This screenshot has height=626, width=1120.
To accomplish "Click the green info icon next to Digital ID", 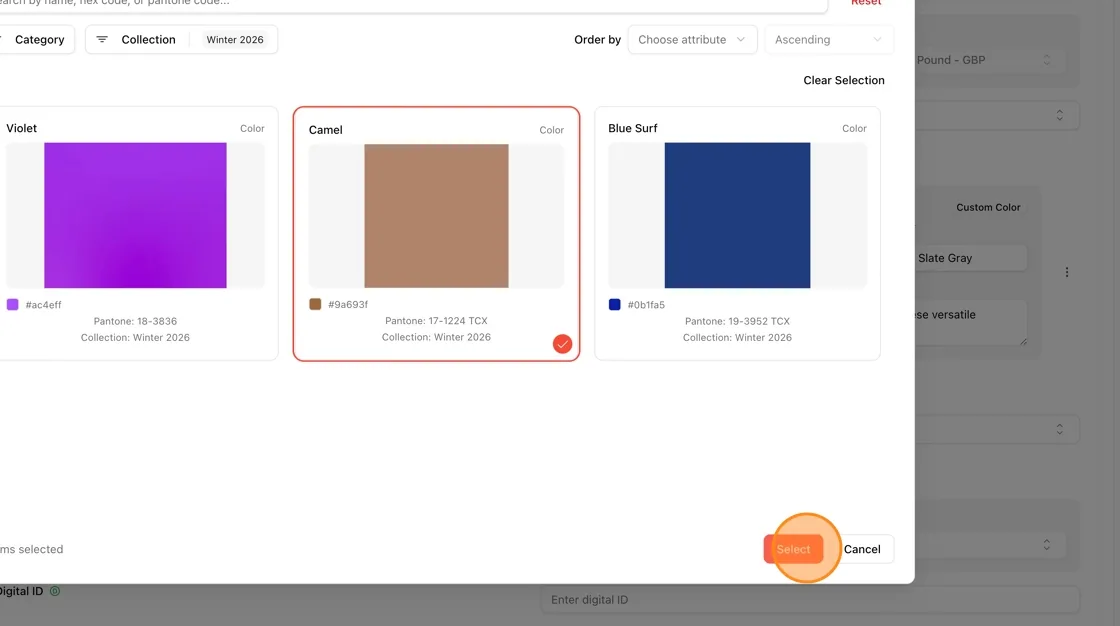I will pos(55,591).
